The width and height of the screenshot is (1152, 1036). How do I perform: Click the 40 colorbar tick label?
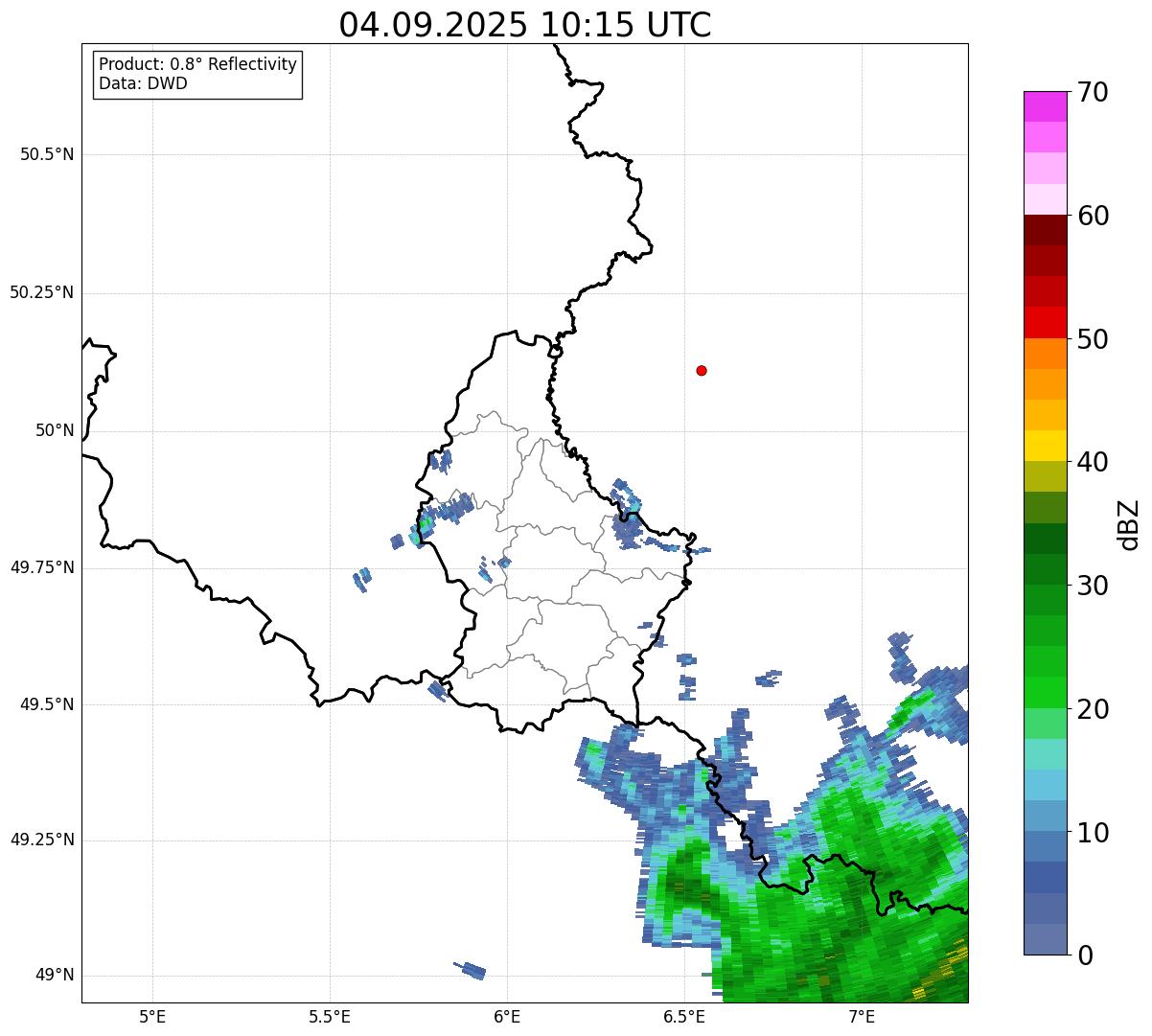[1093, 462]
